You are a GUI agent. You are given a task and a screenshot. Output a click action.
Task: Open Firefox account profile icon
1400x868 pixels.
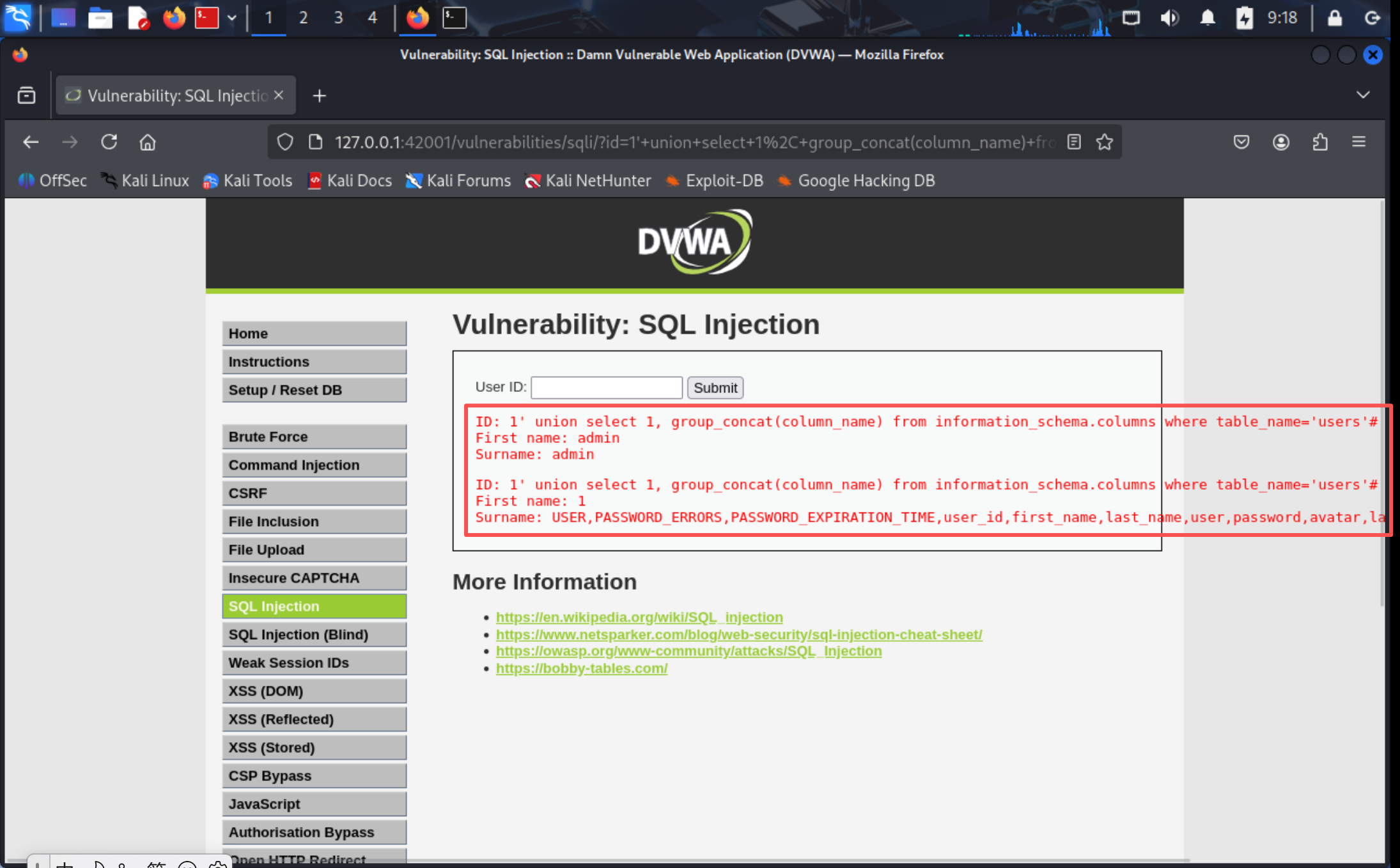coord(1281,142)
